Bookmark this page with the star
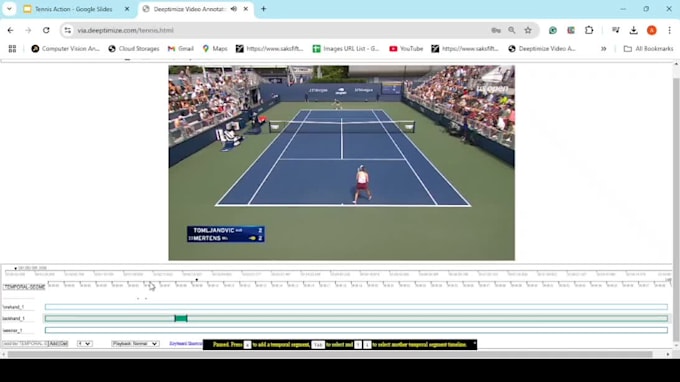This screenshot has height=382, width=680. [528, 30]
